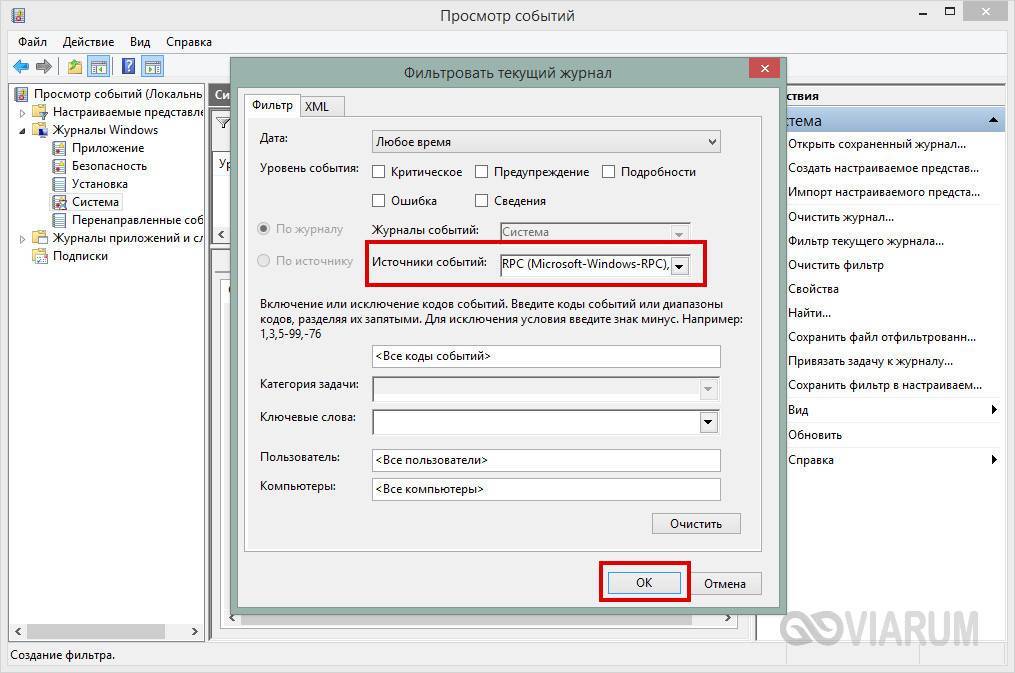1015x673 pixels.
Task: Open the Дата time range dropdown
Action: (x=711, y=142)
